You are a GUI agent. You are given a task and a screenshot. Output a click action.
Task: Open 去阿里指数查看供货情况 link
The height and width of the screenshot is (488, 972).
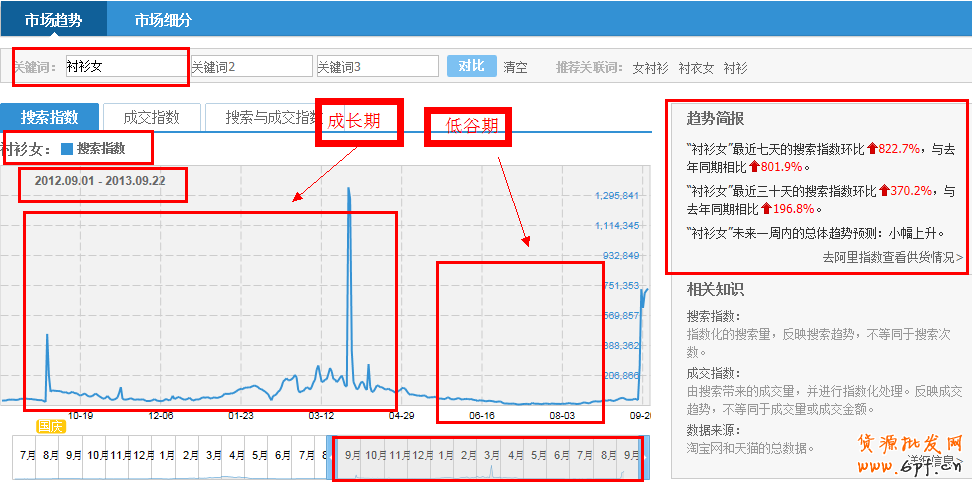pyautogui.click(x=892, y=257)
